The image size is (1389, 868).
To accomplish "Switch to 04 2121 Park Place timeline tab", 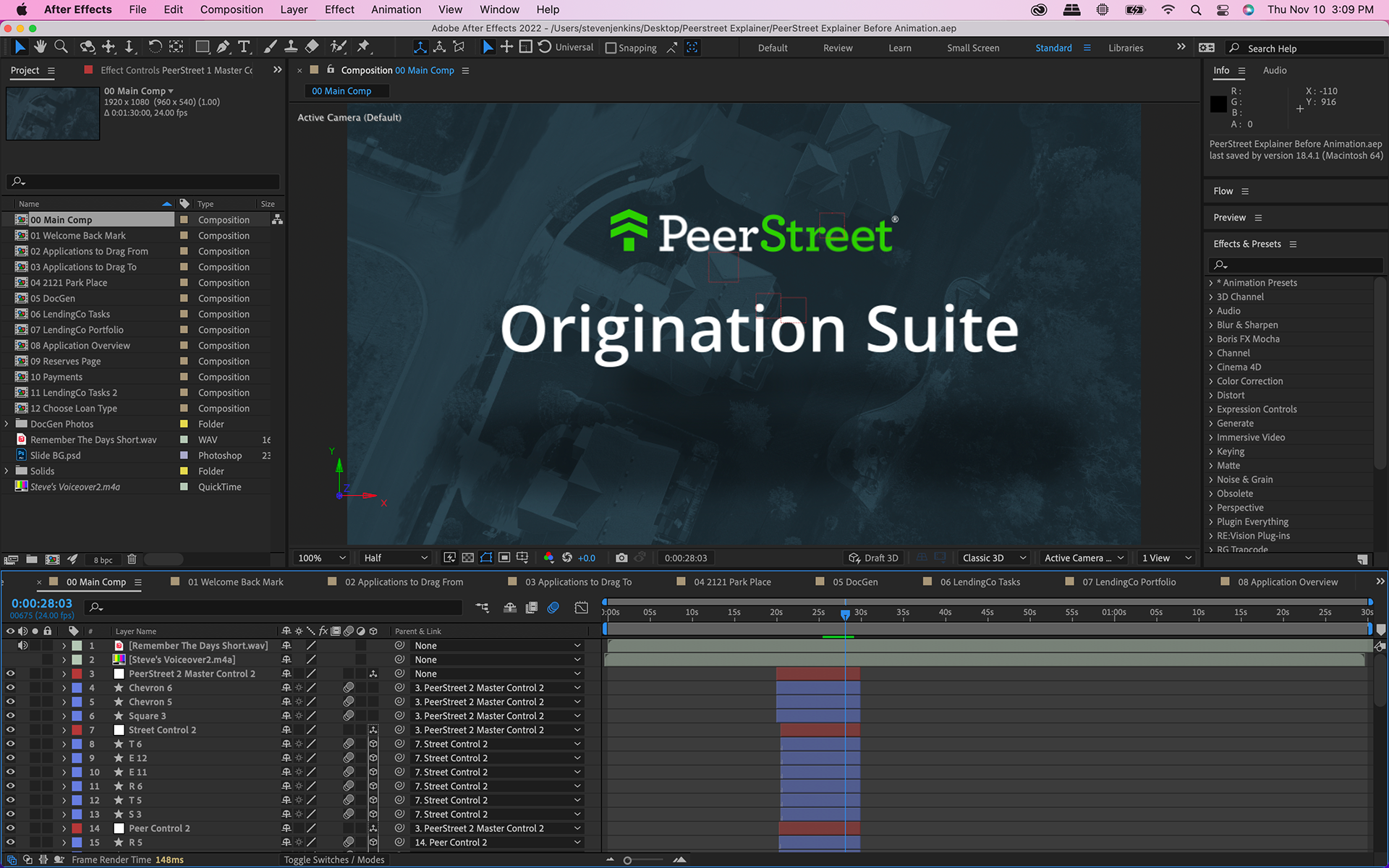I will pyautogui.click(x=732, y=582).
